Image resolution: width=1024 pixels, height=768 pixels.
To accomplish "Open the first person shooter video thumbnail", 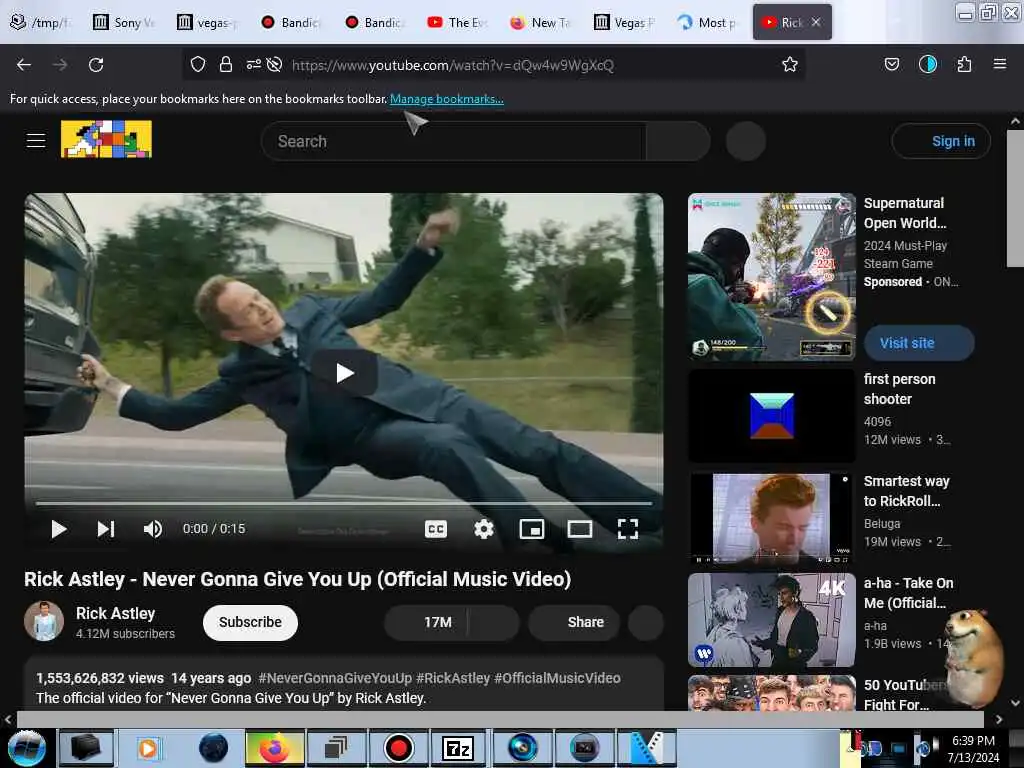I will [772, 416].
